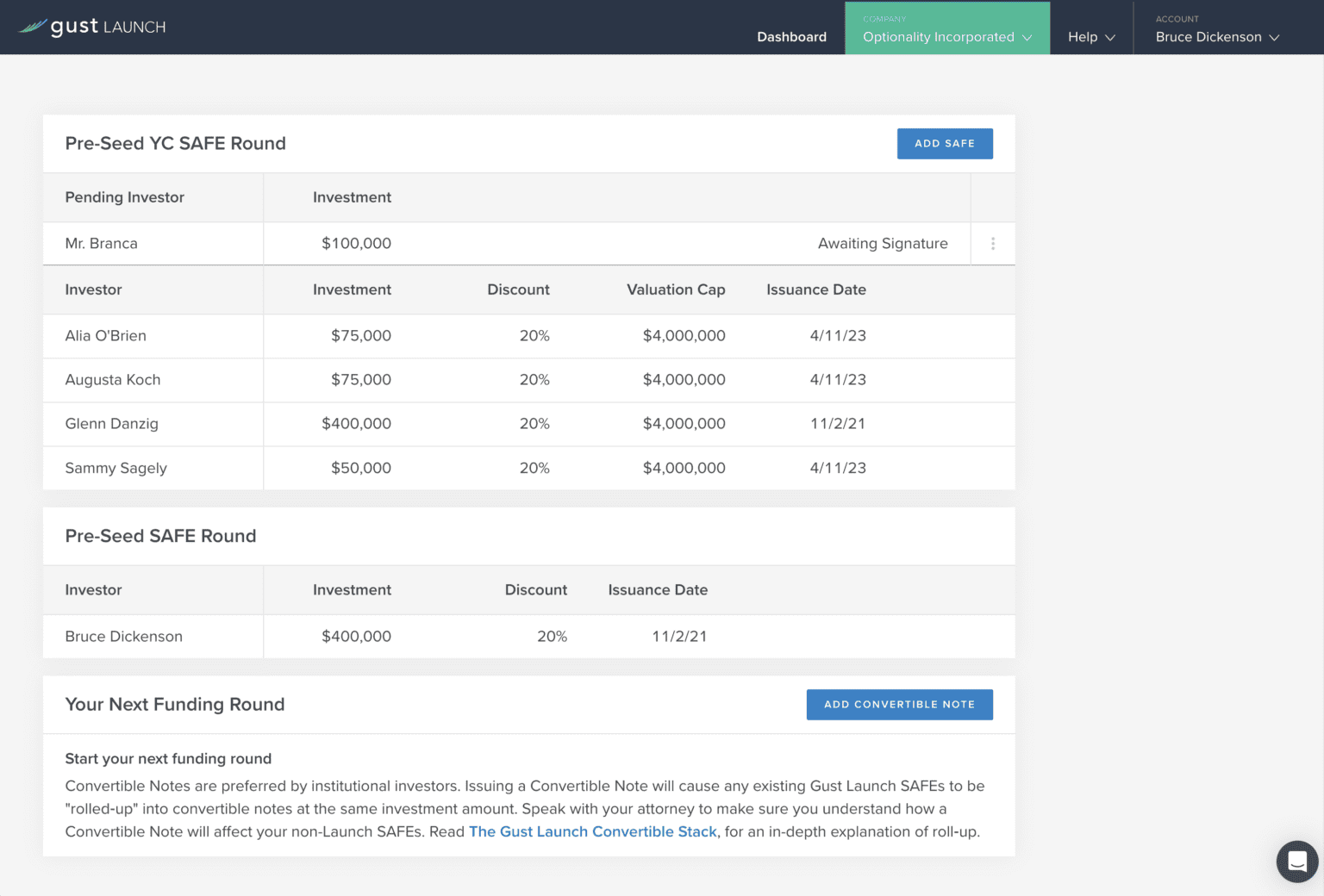Select the Pre-Seed YC SAFE Round header

click(175, 143)
